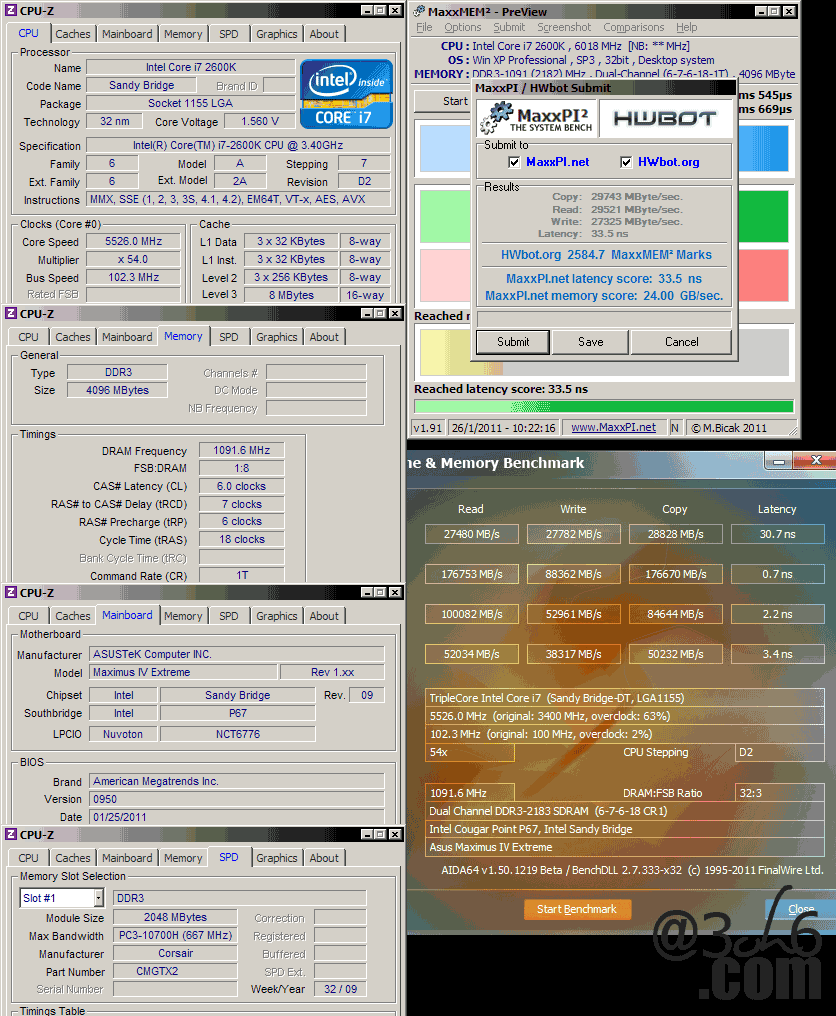This screenshot has height=1016, width=836.
Task: Open the Comparisons menu in MaxxMEM²
Action: pyautogui.click(x=634, y=27)
